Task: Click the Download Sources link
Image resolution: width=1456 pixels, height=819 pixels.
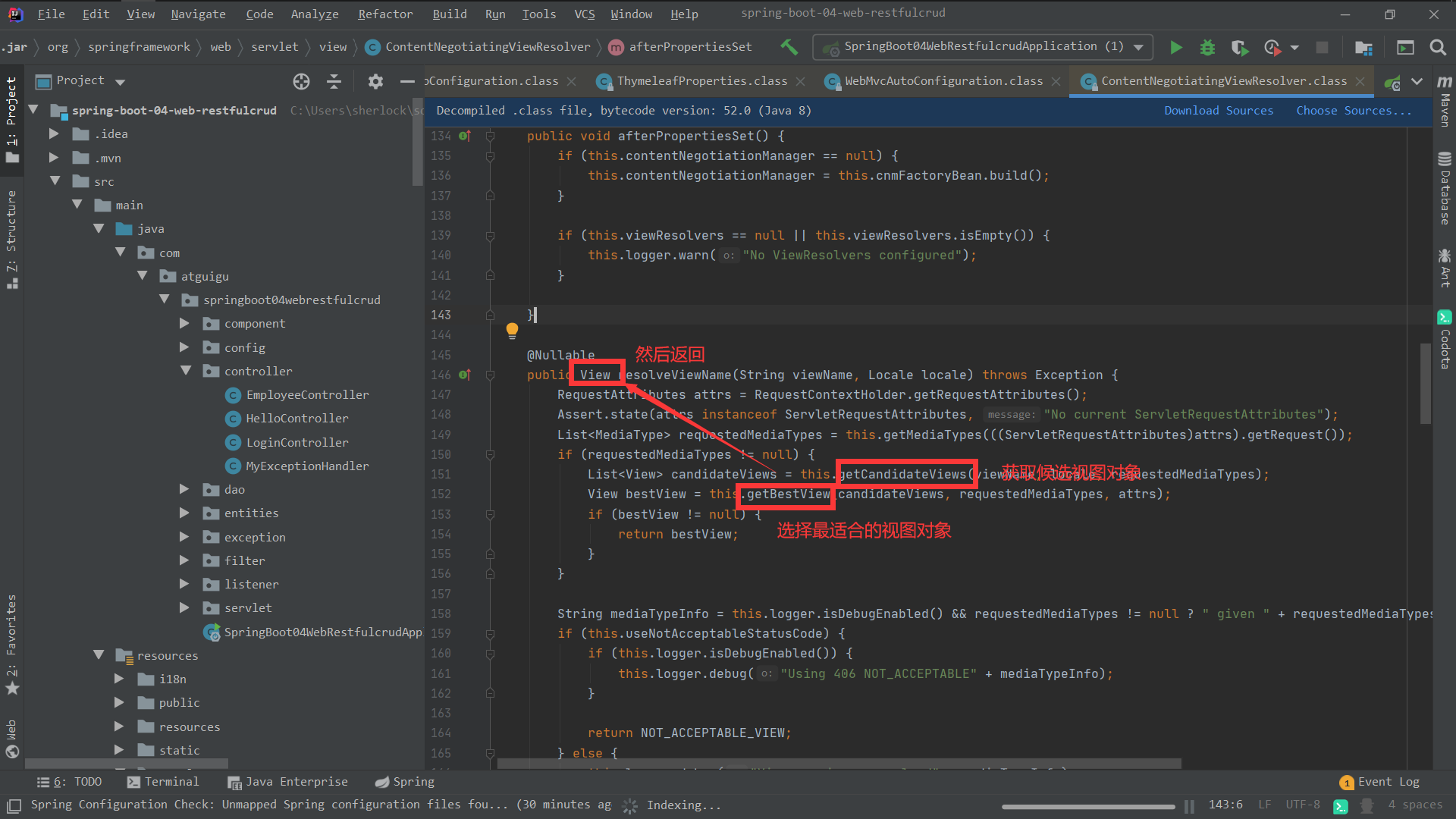Action: [x=1218, y=111]
